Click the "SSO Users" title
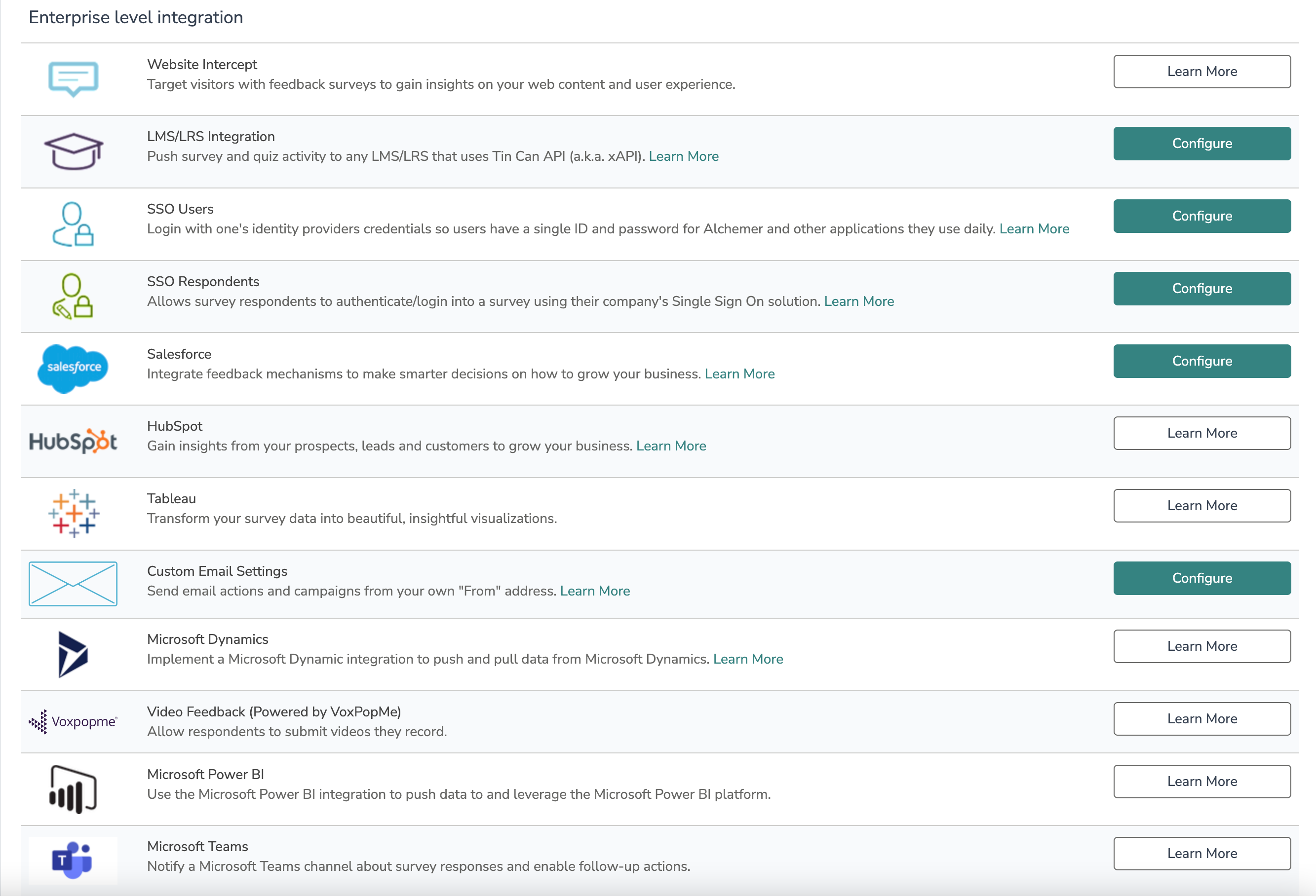This screenshot has width=1316, height=896. tap(180, 209)
